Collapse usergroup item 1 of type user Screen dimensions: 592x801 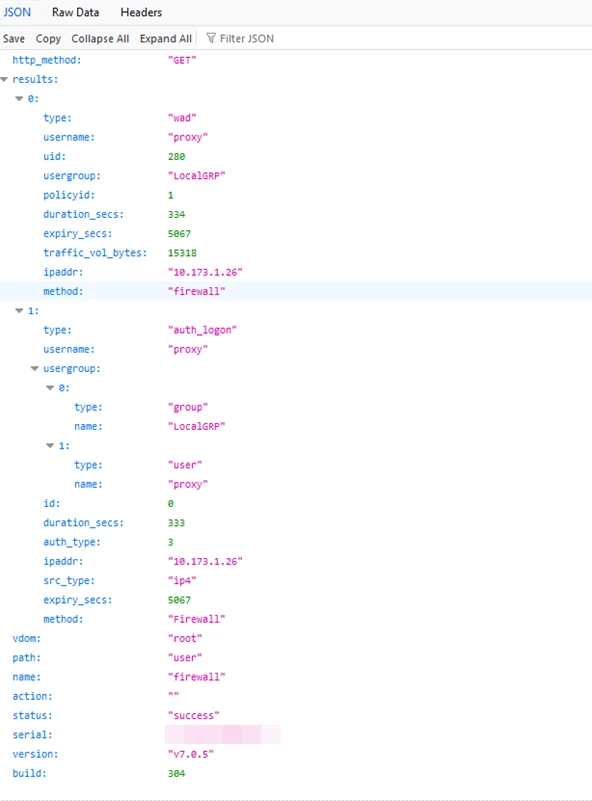pos(50,445)
